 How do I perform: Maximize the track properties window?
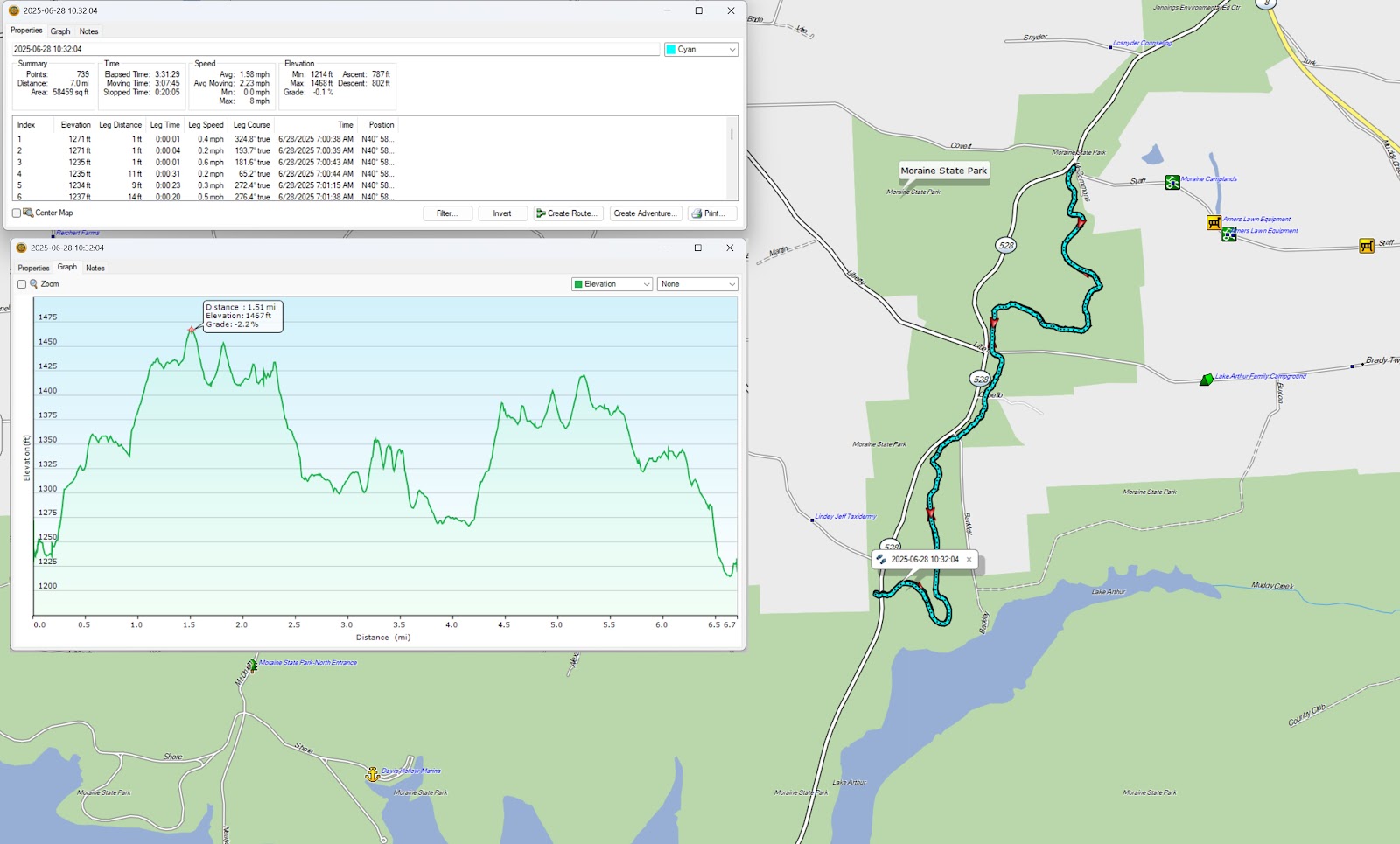[x=698, y=10]
